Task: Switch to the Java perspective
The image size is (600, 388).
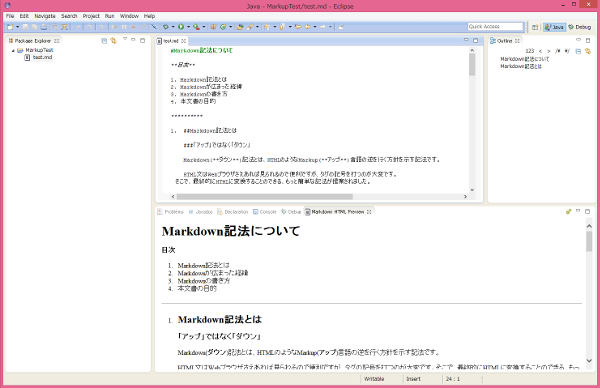Action: pyautogui.click(x=554, y=27)
